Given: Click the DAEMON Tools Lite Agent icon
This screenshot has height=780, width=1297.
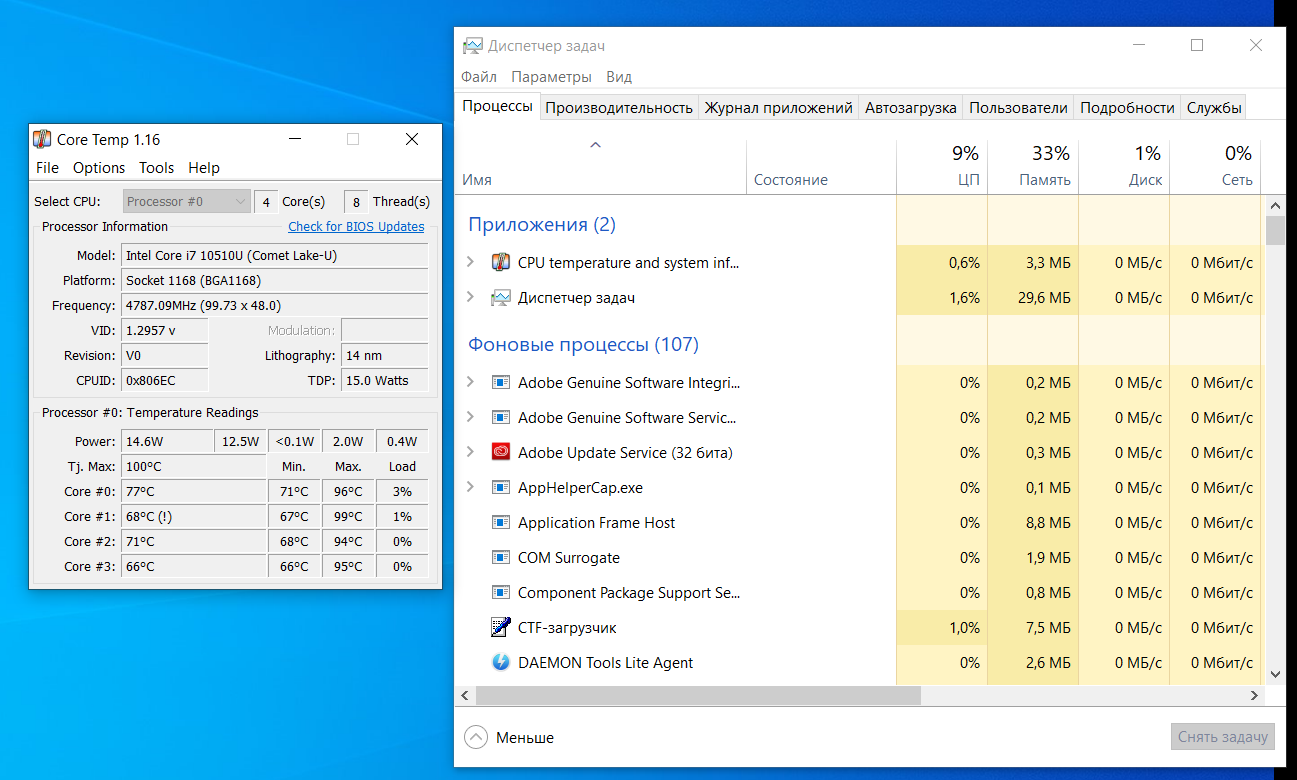Looking at the screenshot, I should pyautogui.click(x=501, y=663).
